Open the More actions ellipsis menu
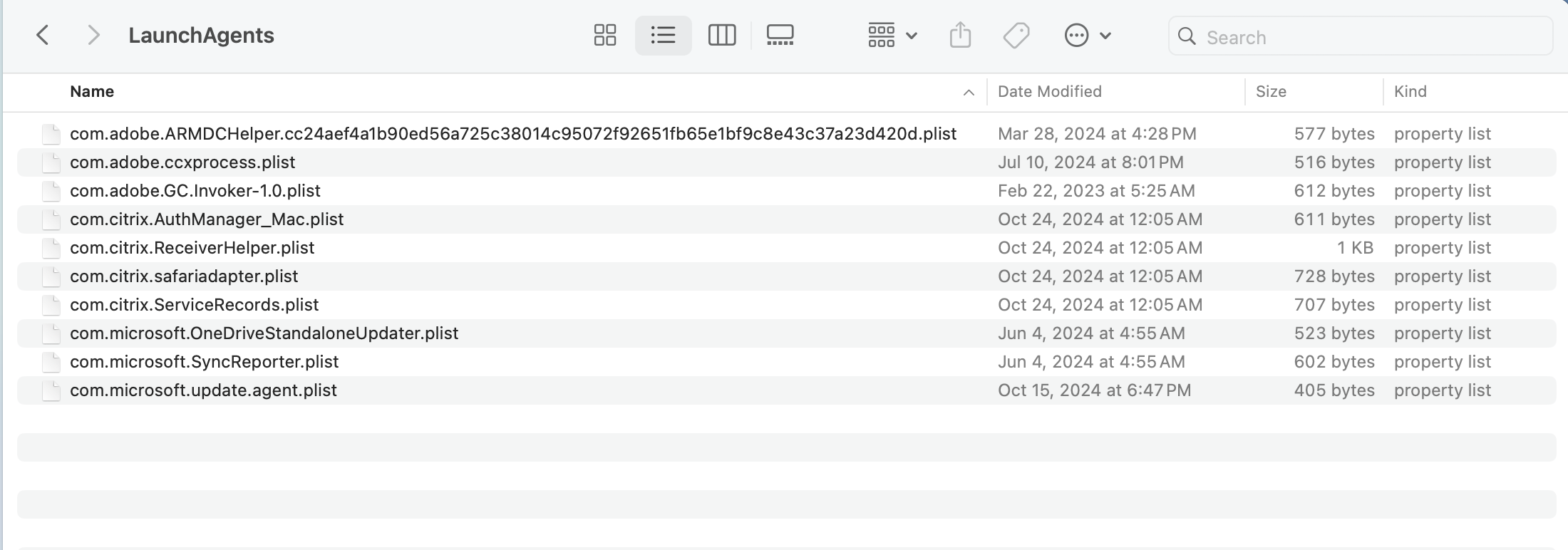Viewport: 1568px width, 550px height. [1087, 35]
